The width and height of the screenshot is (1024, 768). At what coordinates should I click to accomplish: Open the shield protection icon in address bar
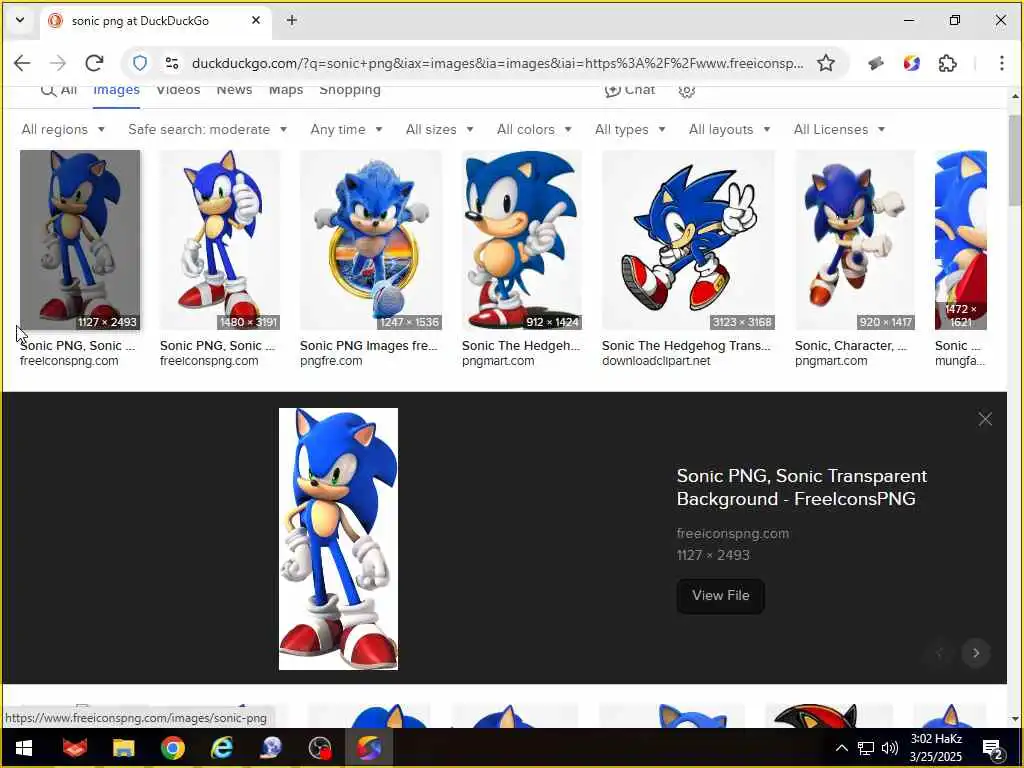(140, 63)
